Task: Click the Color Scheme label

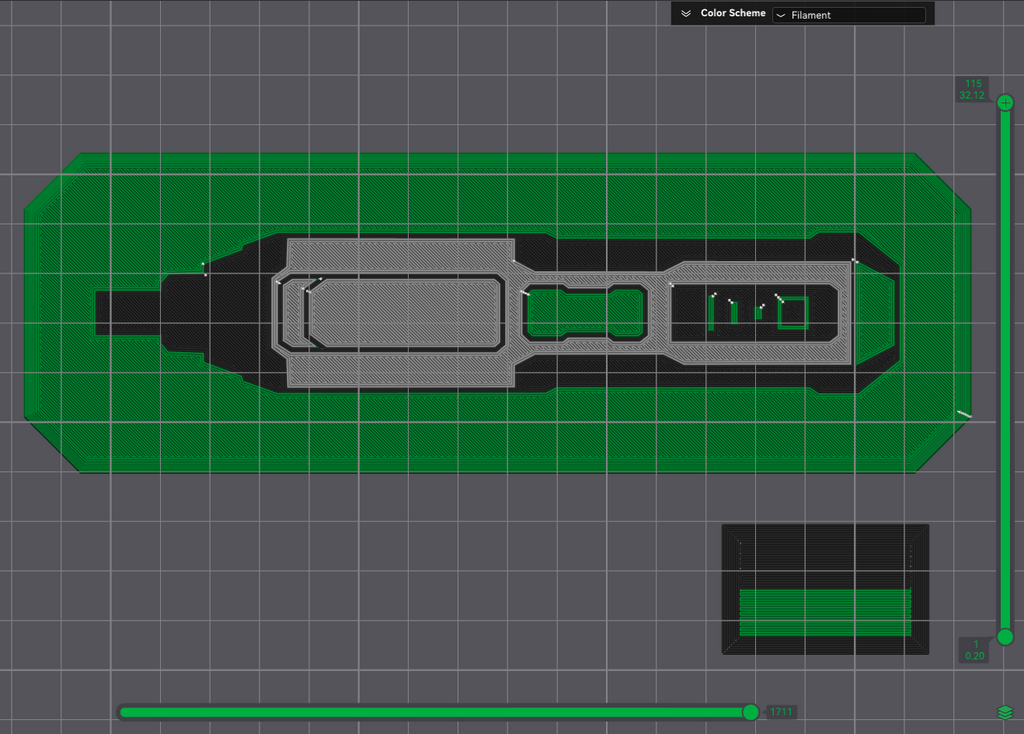Action: [x=733, y=13]
